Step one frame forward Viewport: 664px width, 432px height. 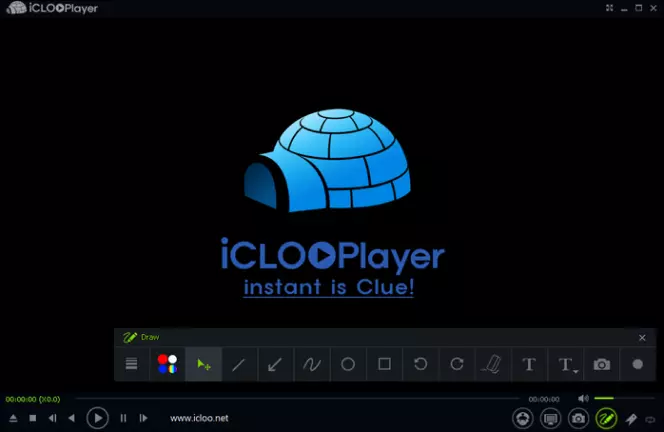144,418
